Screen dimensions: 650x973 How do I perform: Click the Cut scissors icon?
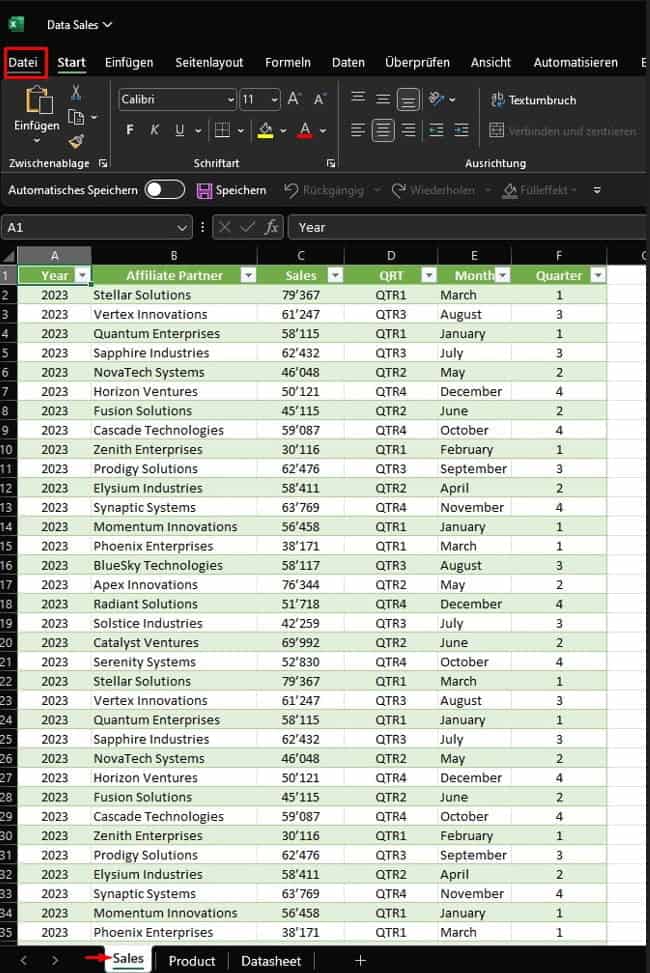click(76, 93)
